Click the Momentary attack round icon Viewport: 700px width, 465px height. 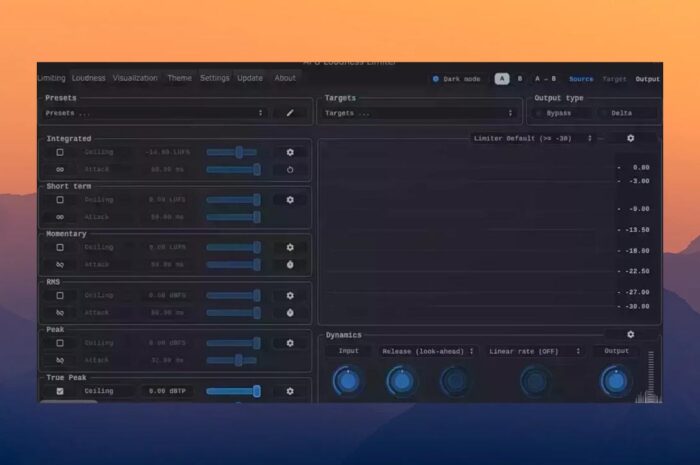[x=290, y=265]
